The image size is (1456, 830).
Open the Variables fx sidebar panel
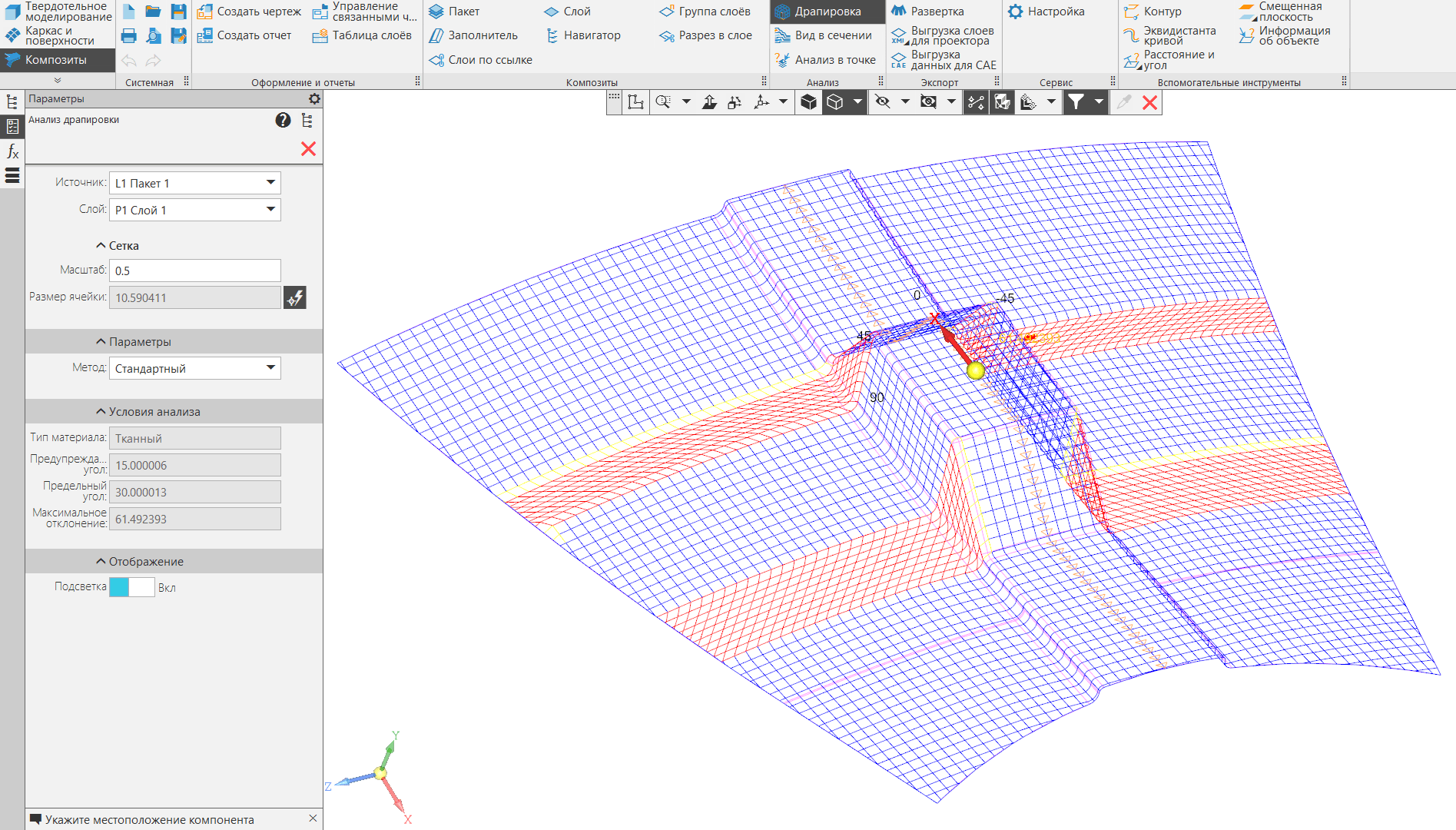12,151
